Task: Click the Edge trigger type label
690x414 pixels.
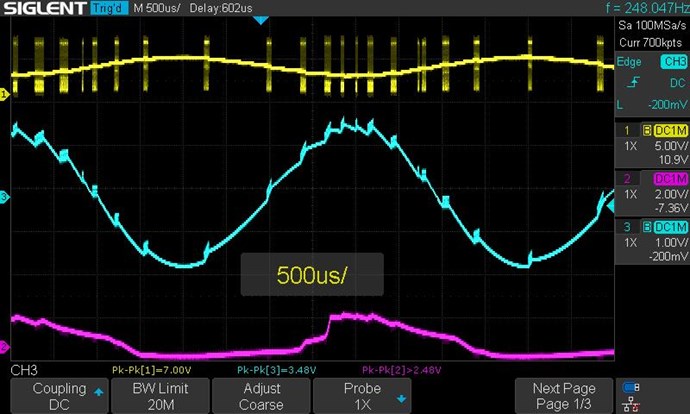Action: click(629, 62)
